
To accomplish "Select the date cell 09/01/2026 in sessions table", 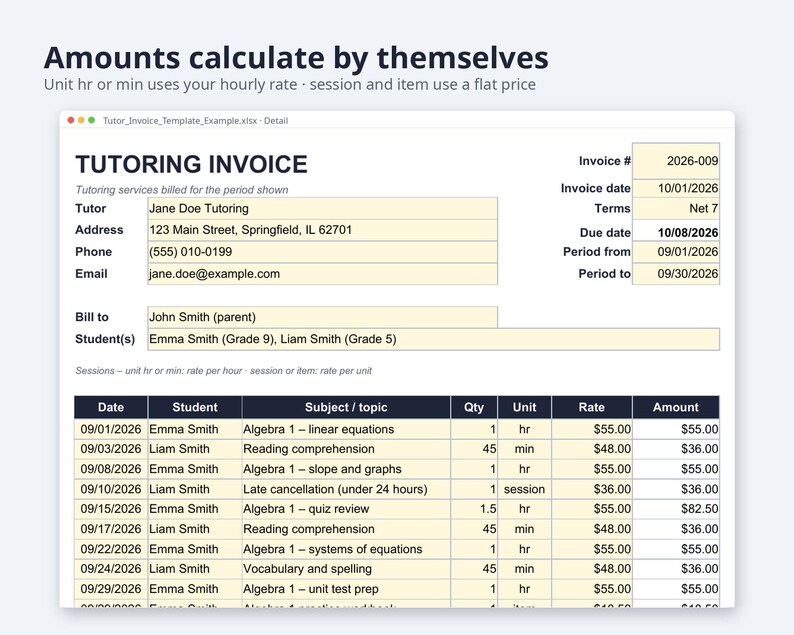I will pos(111,429).
